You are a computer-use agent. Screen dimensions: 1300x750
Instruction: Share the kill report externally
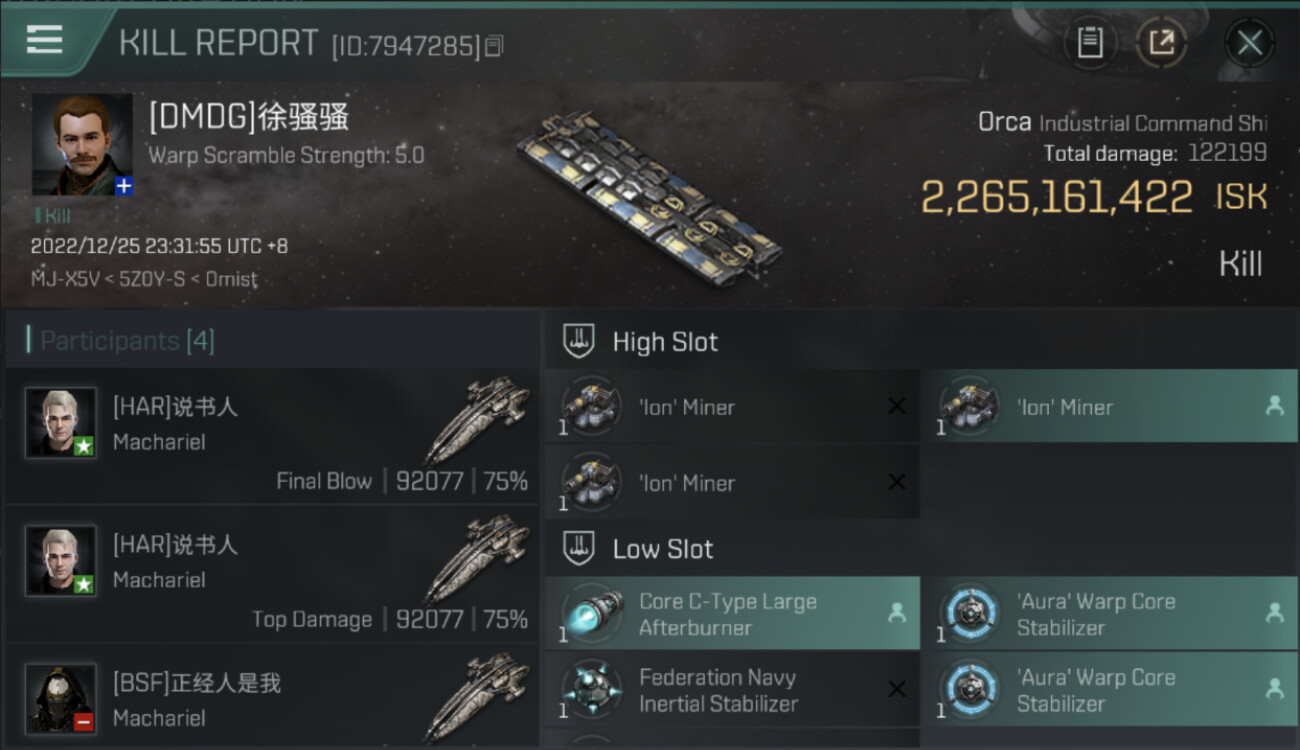point(1161,42)
